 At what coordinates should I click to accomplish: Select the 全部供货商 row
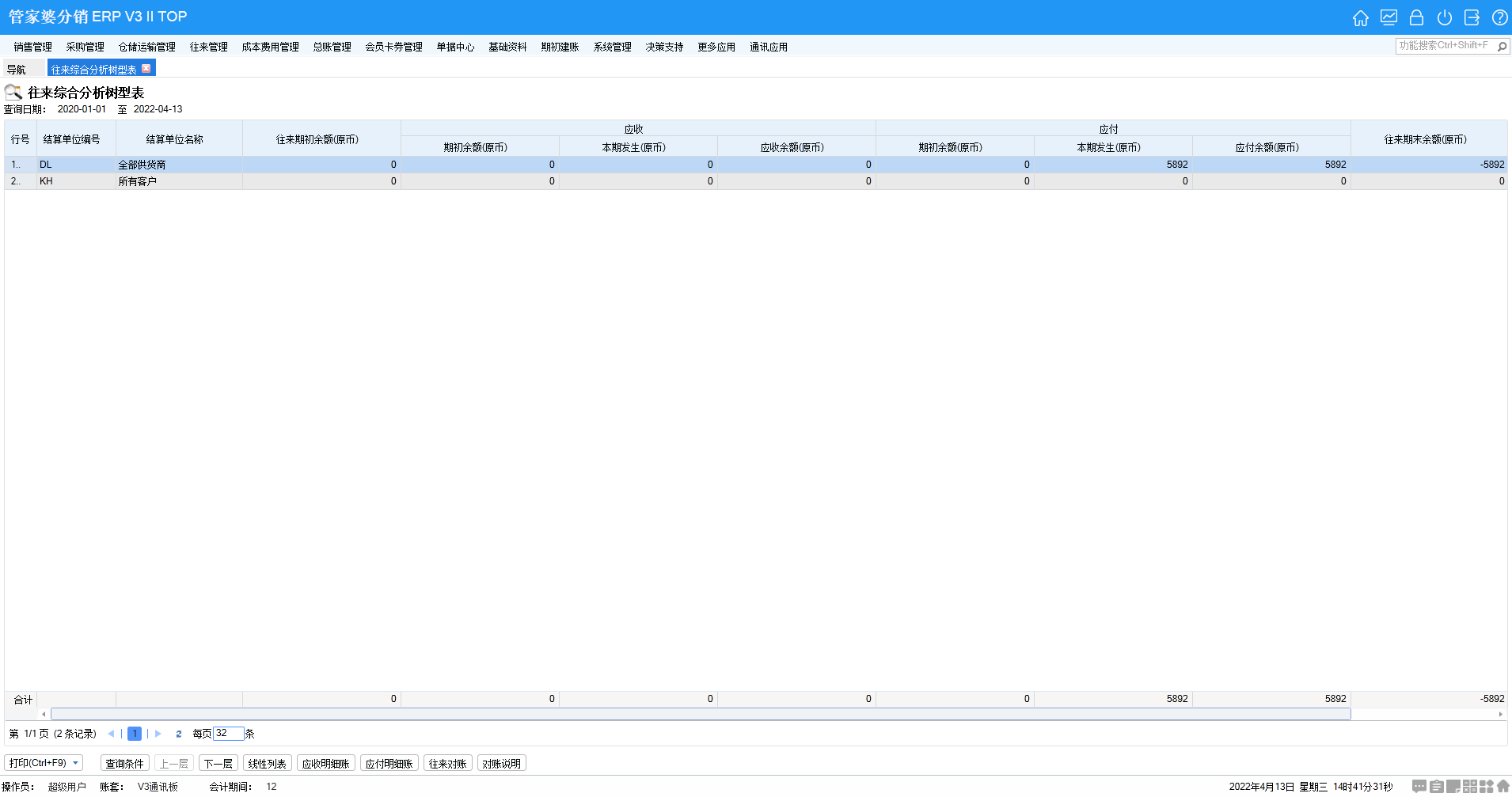[x=756, y=165]
